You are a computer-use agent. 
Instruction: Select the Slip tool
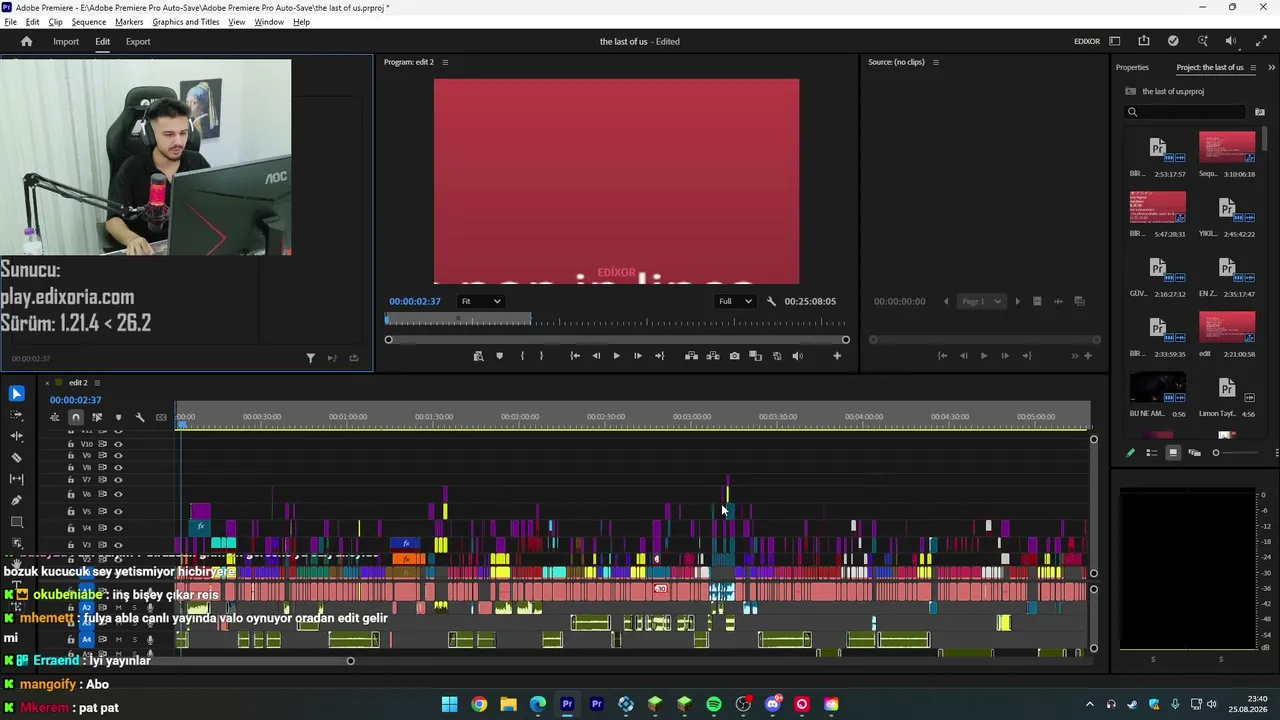click(16, 479)
